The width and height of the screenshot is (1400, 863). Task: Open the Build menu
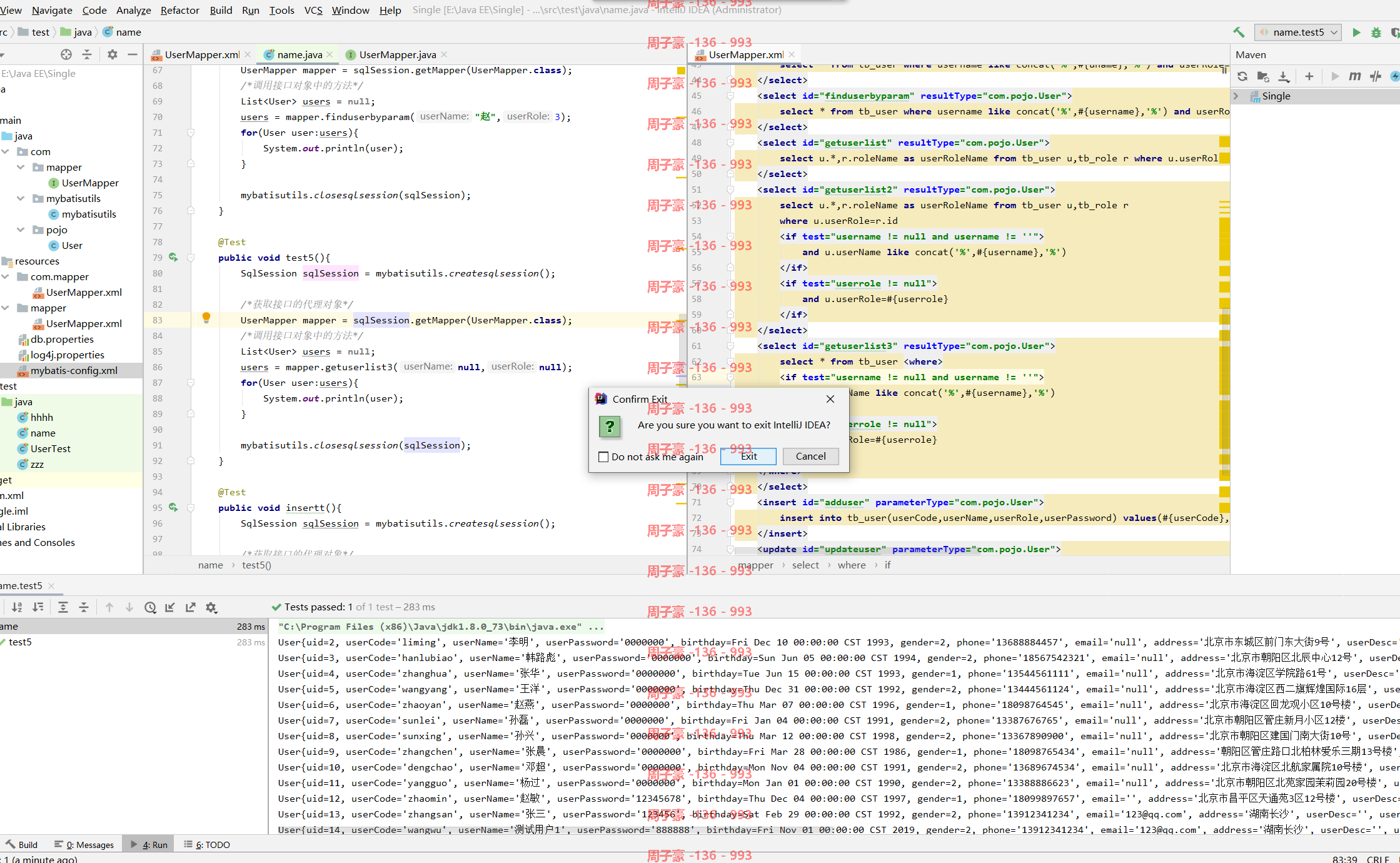pyautogui.click(x=221, y=10)
